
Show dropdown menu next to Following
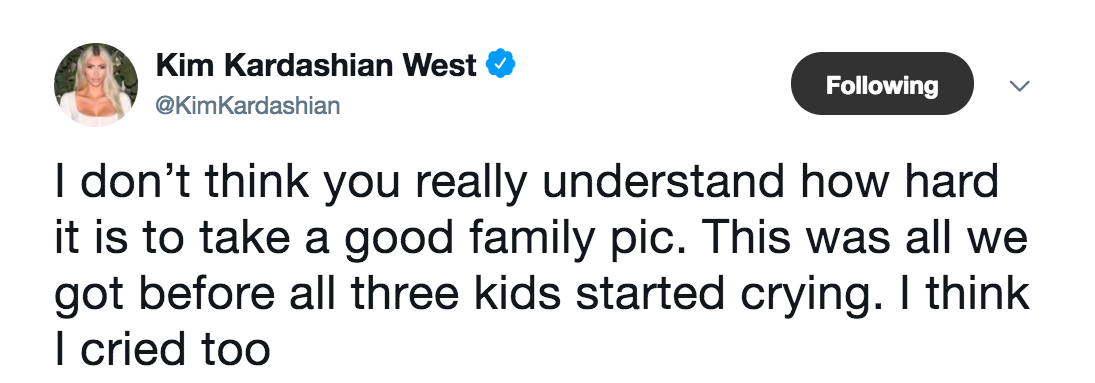[x=1020, y=85]
